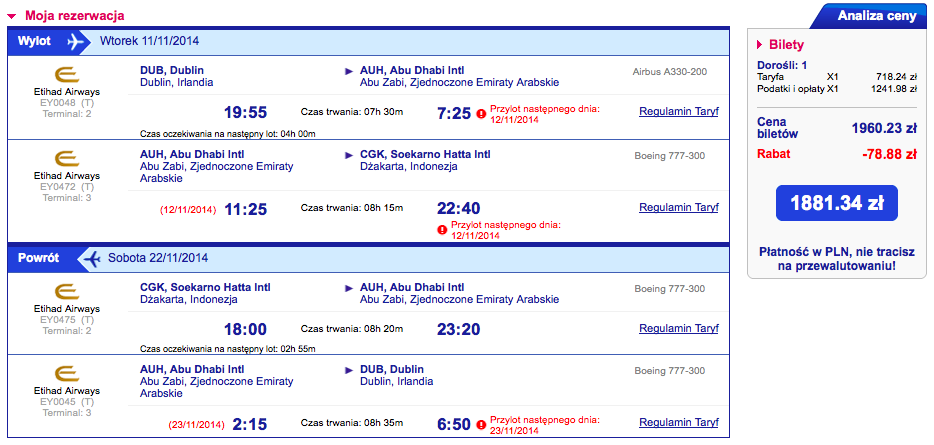The height and width of the screenshot is (445, 934).
Task: Click the Wylot header label
Action: pyautogui.click(x=34, y=42)
